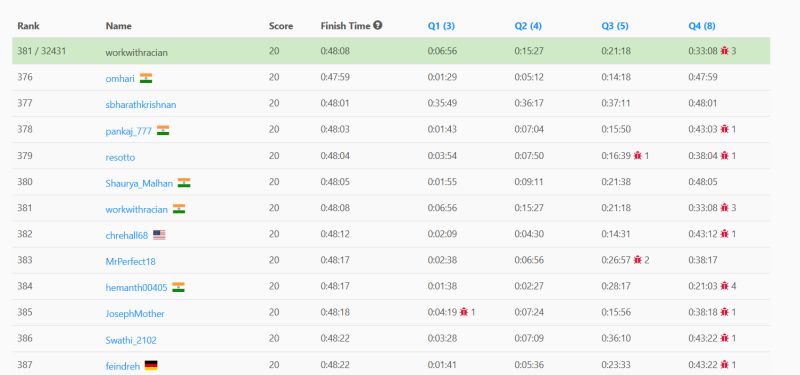Click the bug icon in JosephMother's Q1 cell
Viewport: 800px width, 375px height.
coord(463,312)
